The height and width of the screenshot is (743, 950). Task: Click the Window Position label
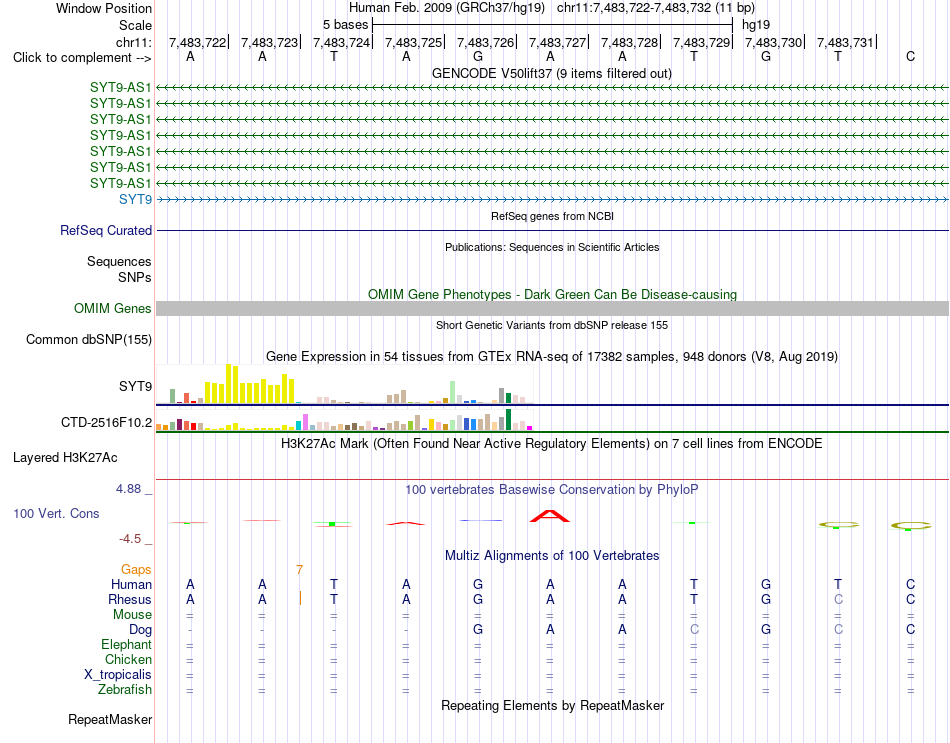tap(104, 8)
